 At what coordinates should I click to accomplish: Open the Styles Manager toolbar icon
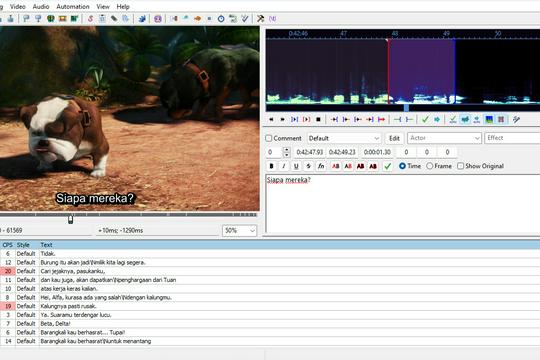tap(90, 19)
